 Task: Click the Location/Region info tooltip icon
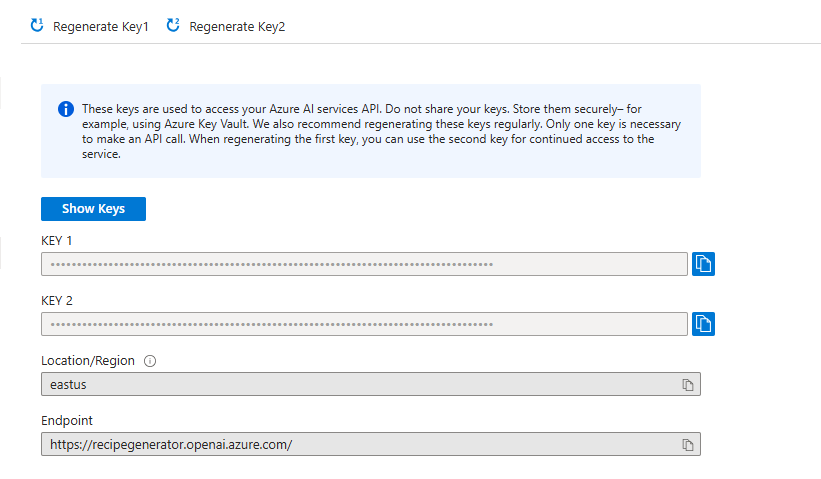pos(150,361)
